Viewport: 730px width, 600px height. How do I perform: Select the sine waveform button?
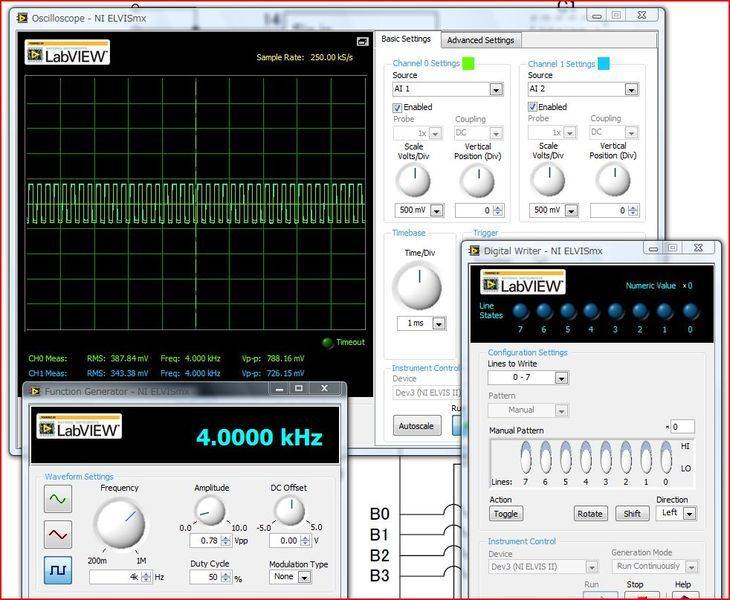tap(58, 499)
